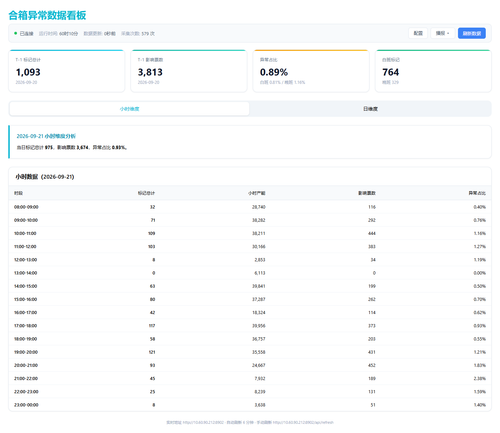
Task: Select the 764 card value
Action: coord(390,72)
